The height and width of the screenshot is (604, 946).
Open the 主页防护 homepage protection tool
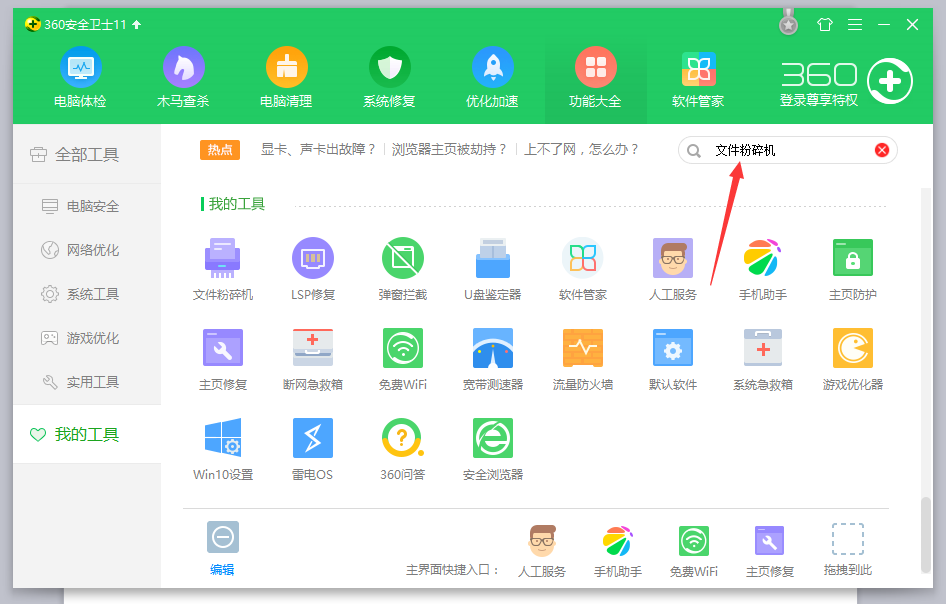click(x=852, y=270)
